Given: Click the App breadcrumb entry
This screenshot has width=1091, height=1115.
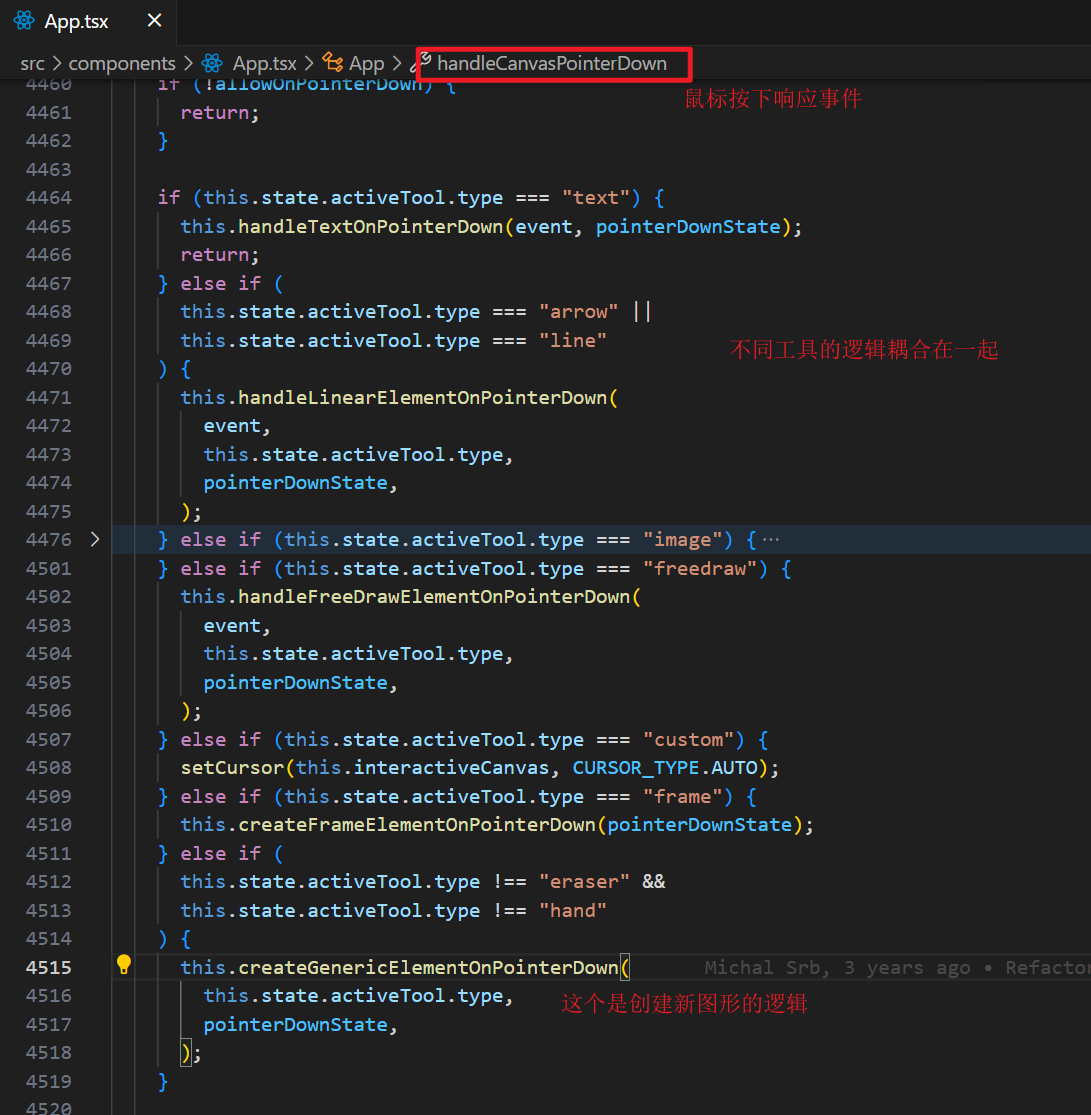Looking at the screenshot, I should click(x=368, y=62).
